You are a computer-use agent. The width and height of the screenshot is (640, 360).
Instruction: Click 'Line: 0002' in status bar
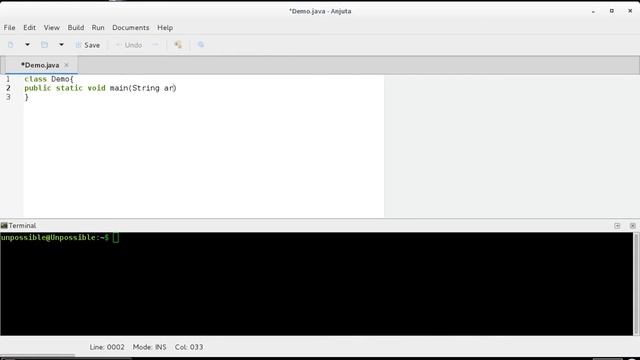pyautogui.click(x=107, y=347)
